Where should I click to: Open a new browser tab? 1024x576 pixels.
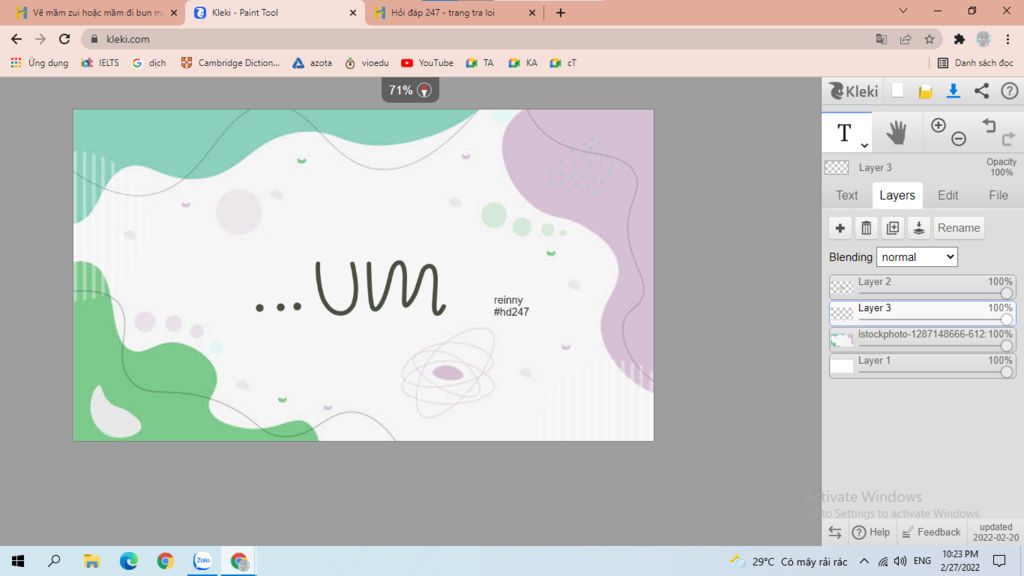point(560,12)
